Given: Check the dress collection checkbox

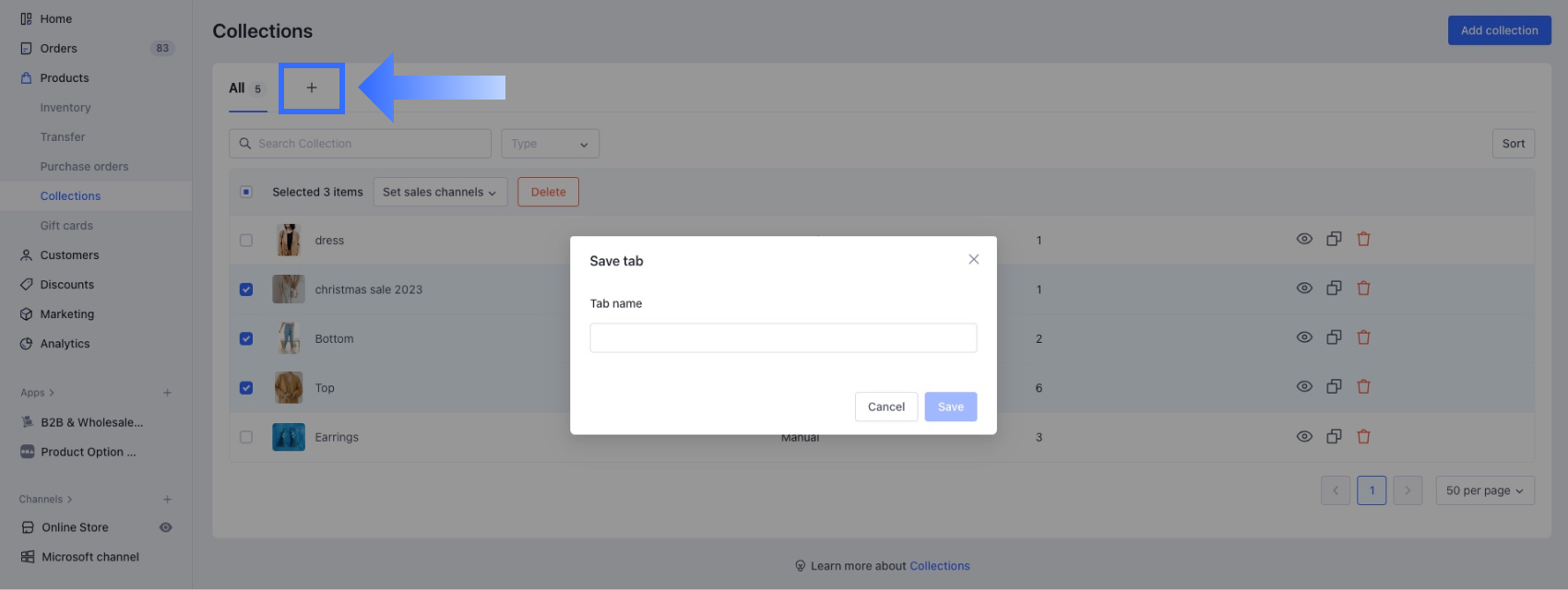Looking at the screenshot, I should (246, 241).
